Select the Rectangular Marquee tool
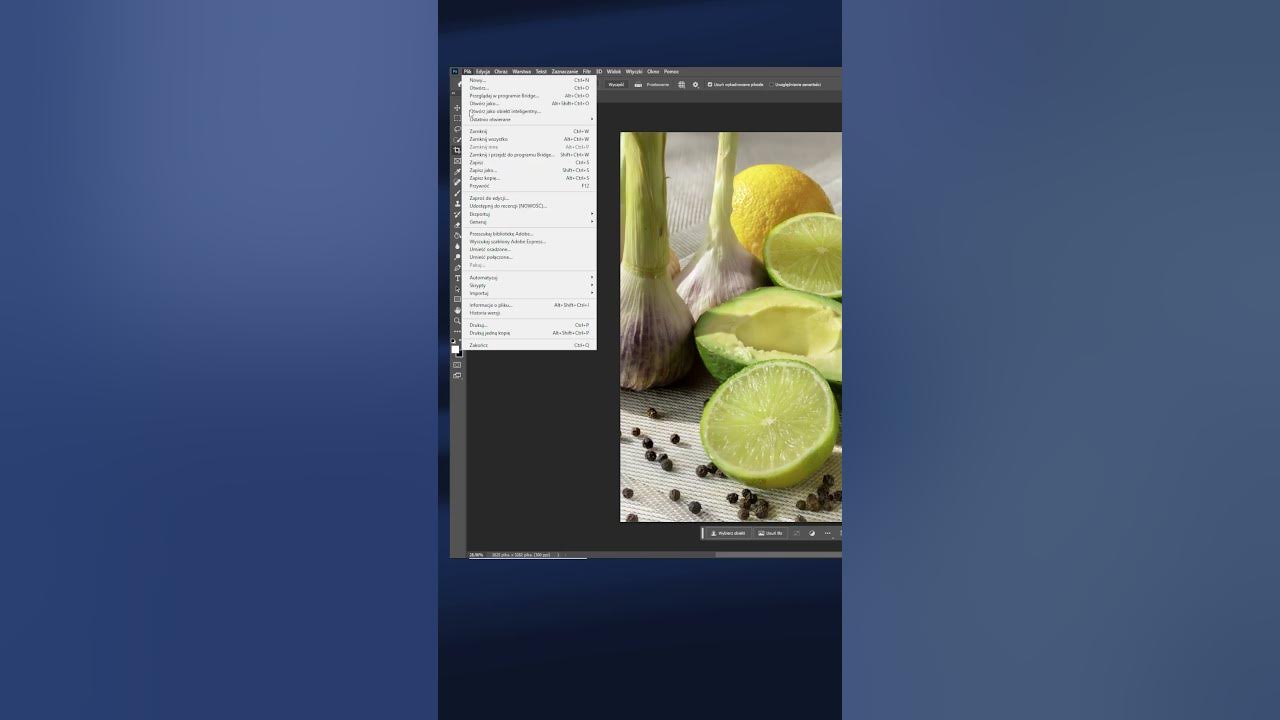This screenshot has width=1280, height=720. pyautogui.click(x=457, y=118)
